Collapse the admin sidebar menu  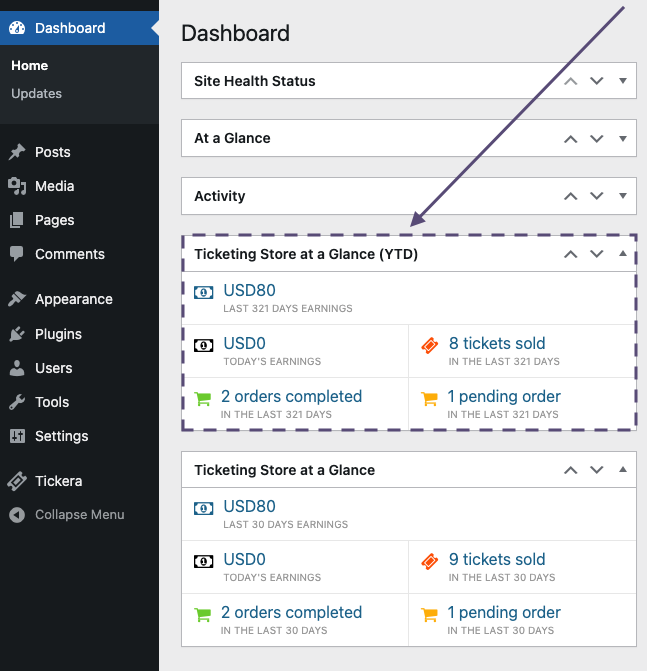coord(79,514)
